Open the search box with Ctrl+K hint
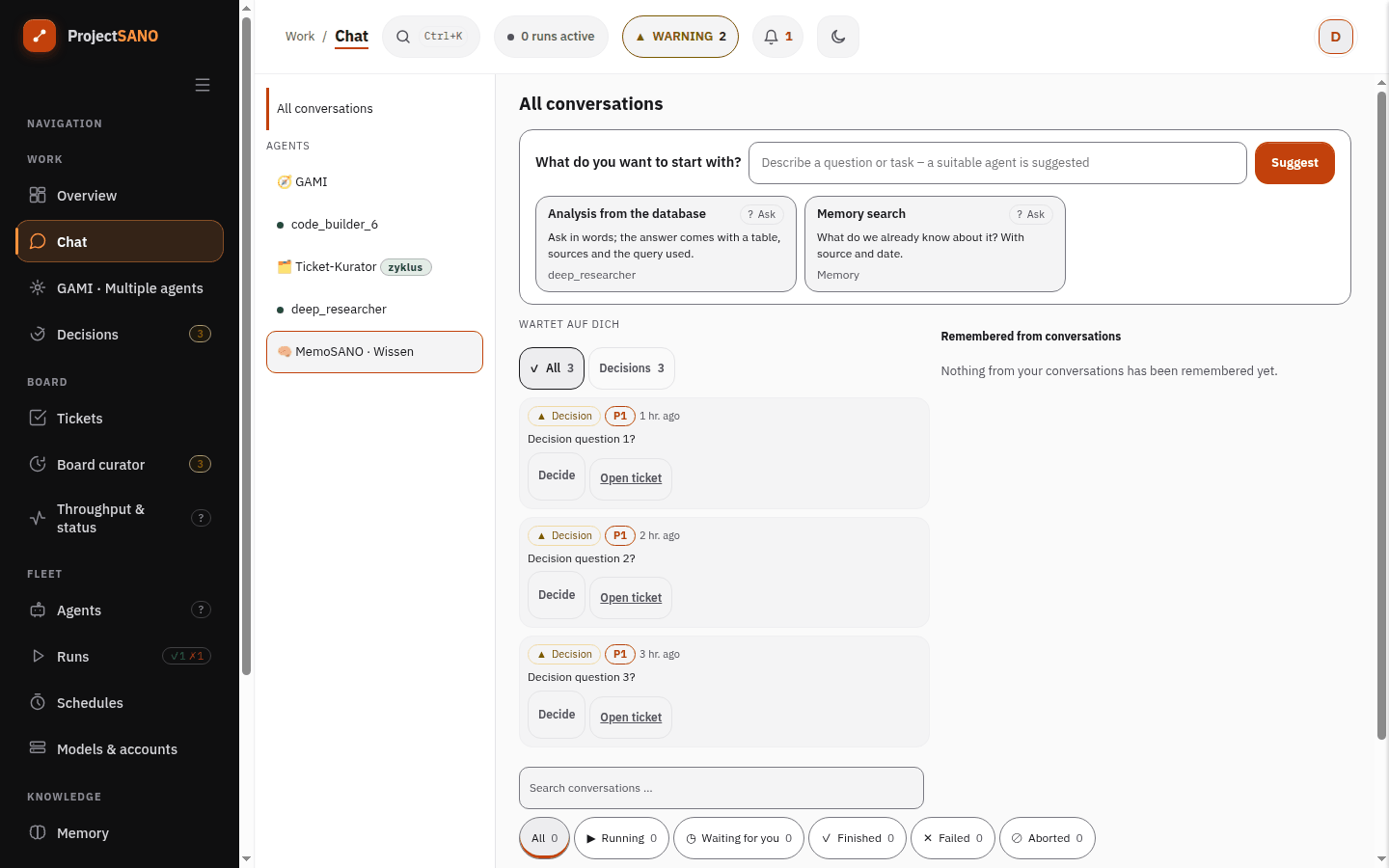Image resolution: width=1389 pixels, height=868 pixels. click(x=431, y=37)
